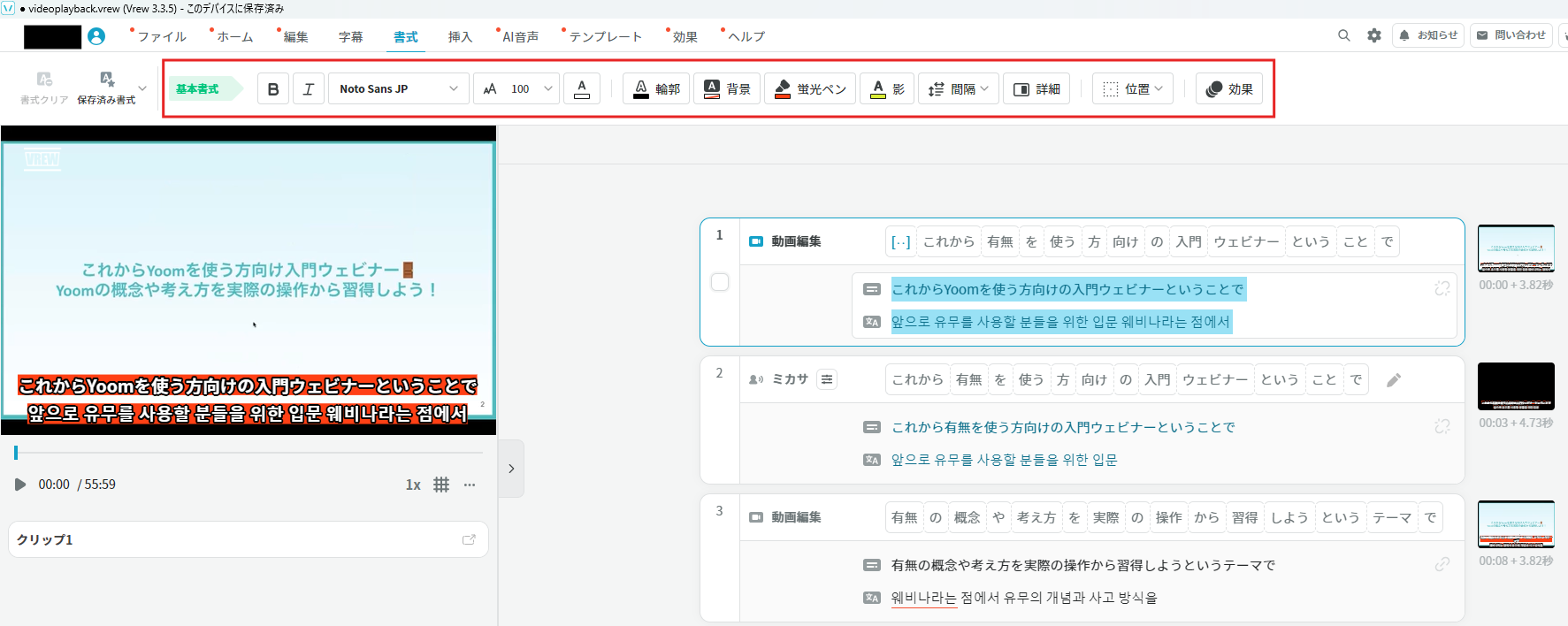Expand the 間隔 spacing dropdown
This screenshot has height=626, width=1568.
(x=959, y=89)
